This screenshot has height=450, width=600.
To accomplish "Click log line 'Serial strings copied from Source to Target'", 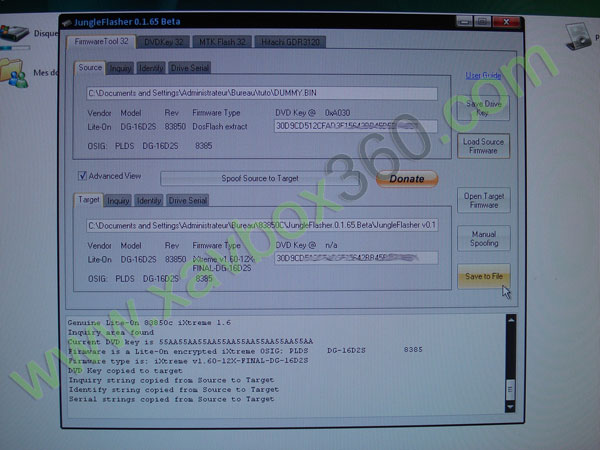I will click(171, 399).
